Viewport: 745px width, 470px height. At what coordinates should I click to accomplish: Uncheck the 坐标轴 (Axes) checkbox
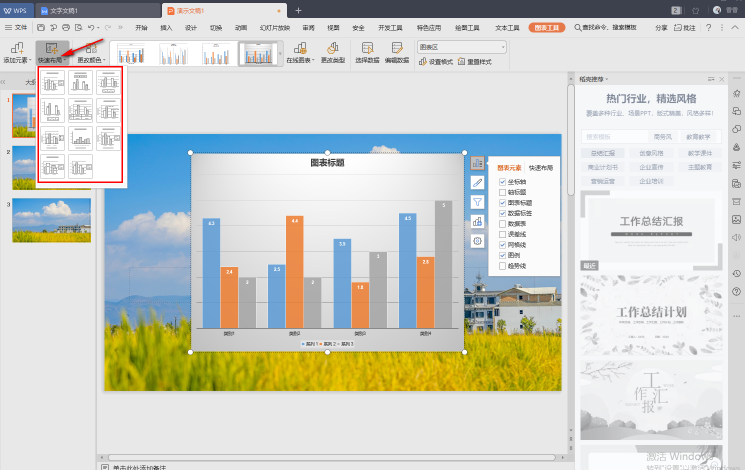click(x=503, y=182)
